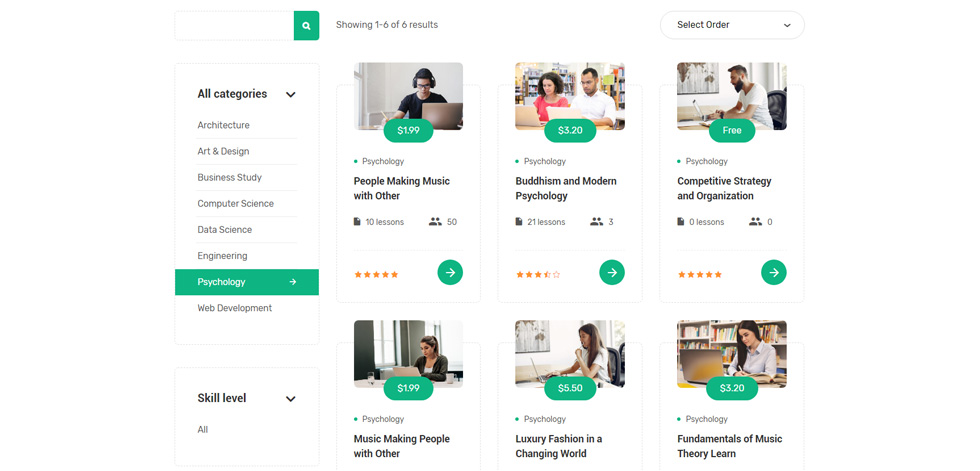
Task: Click five-star rating on Competitive Strategy card
Action: pyautogui.click(x=700, y=274)
